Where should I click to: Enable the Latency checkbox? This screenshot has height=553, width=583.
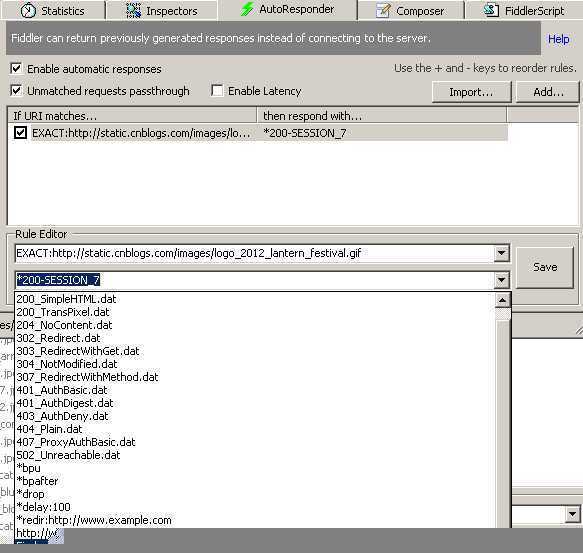click(x=217, y=90)
